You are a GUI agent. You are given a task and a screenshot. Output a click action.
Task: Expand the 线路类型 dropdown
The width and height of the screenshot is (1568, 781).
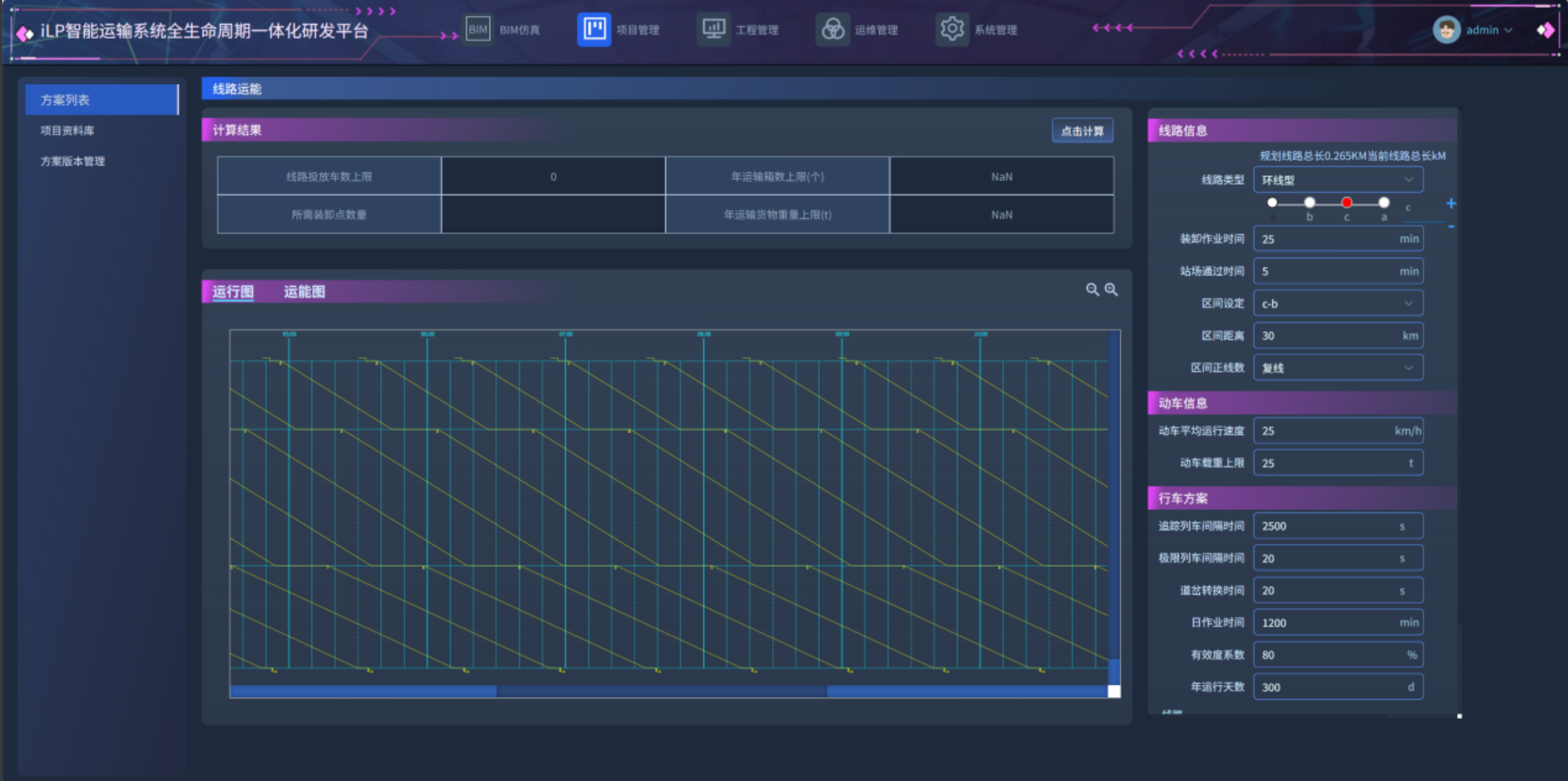1338,180
